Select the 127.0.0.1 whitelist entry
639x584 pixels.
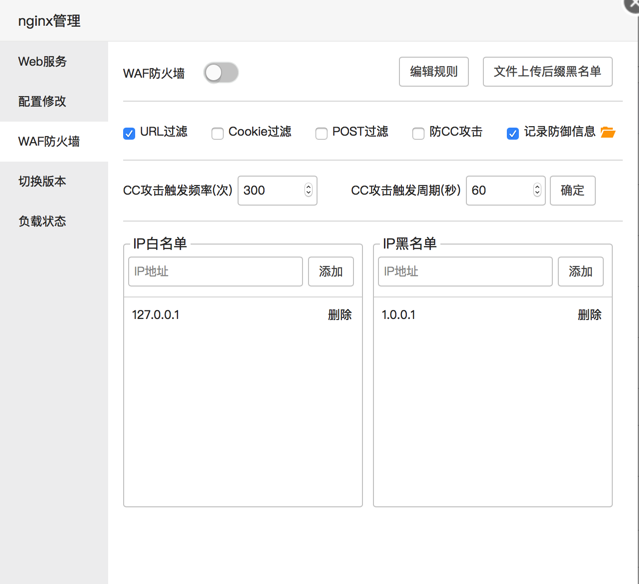(156, 315)
